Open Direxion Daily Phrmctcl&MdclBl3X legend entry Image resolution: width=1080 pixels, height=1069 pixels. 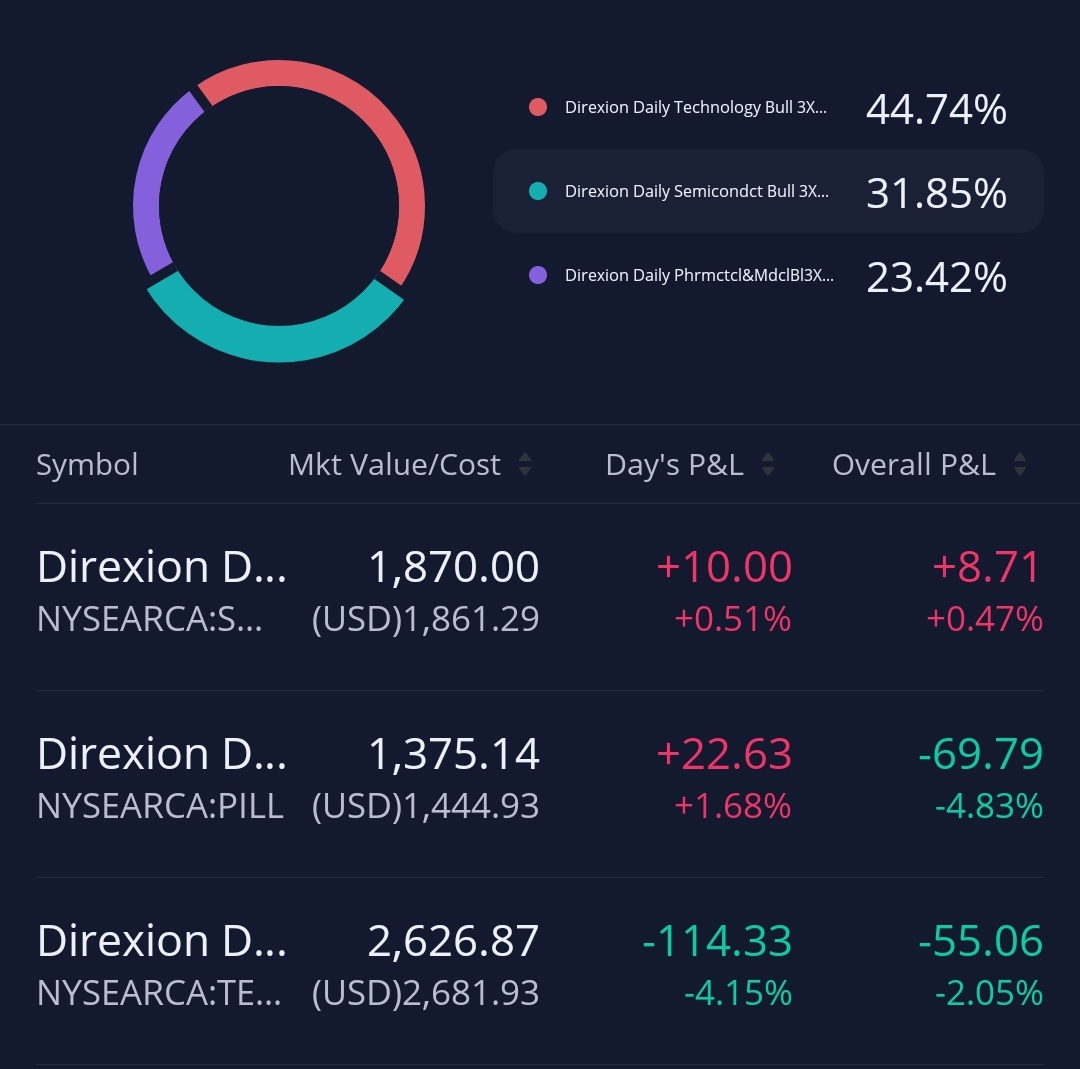(699, 275)
